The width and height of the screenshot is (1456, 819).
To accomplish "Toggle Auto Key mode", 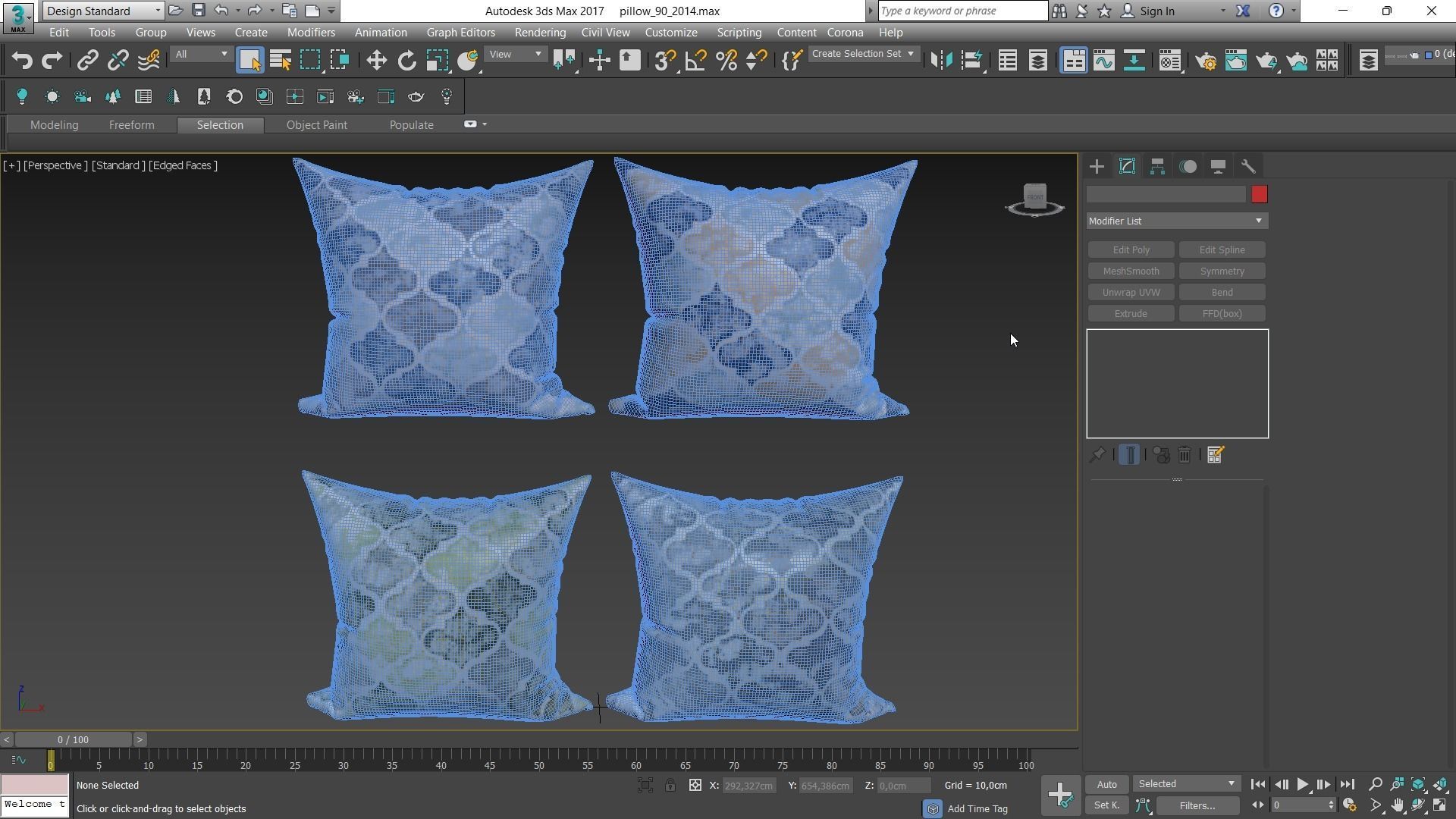I will tap(1106, 785).
